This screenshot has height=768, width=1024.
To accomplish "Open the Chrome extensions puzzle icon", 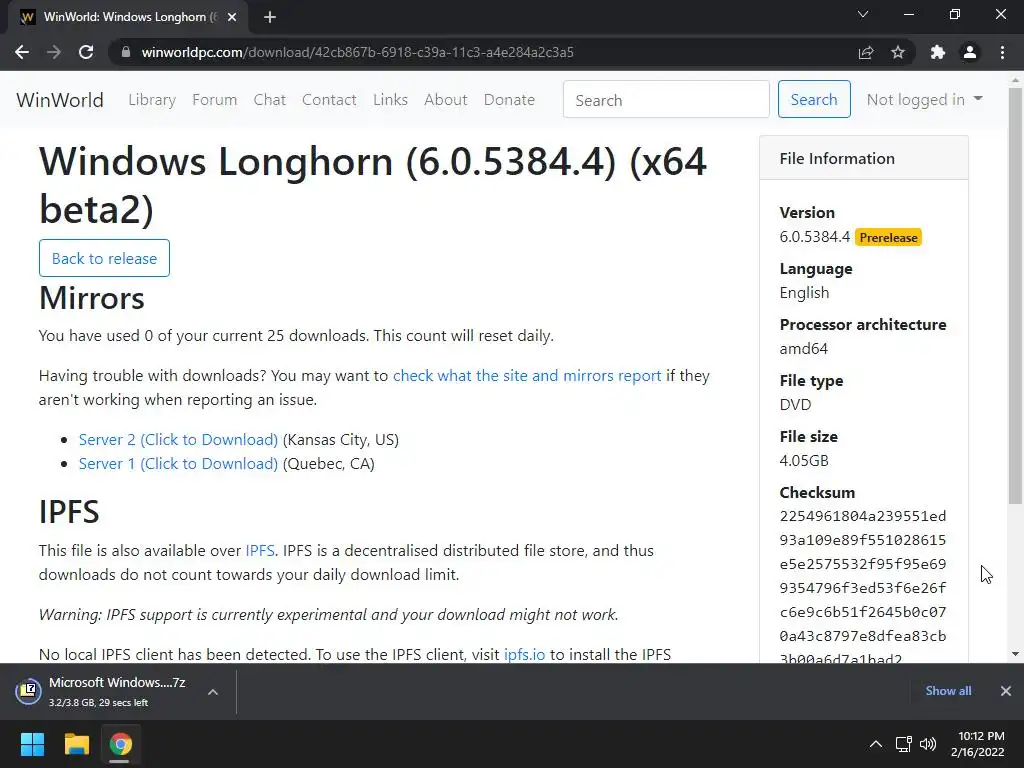I will (x=938, y=52).
